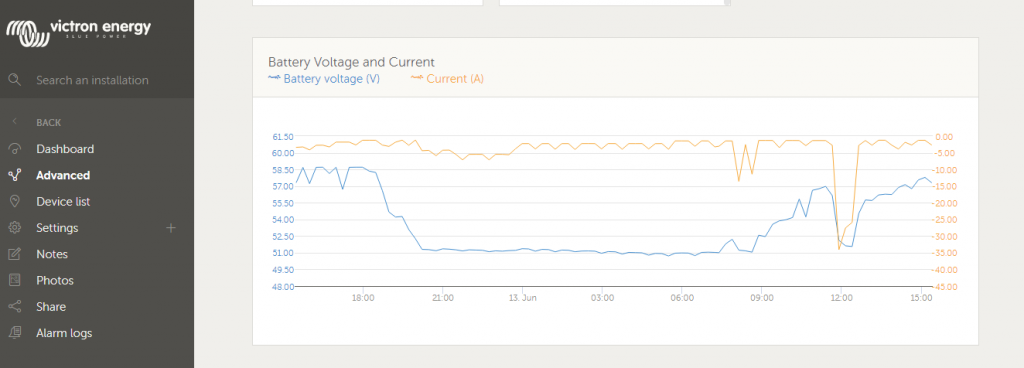Click the Device list location icon

14,202
